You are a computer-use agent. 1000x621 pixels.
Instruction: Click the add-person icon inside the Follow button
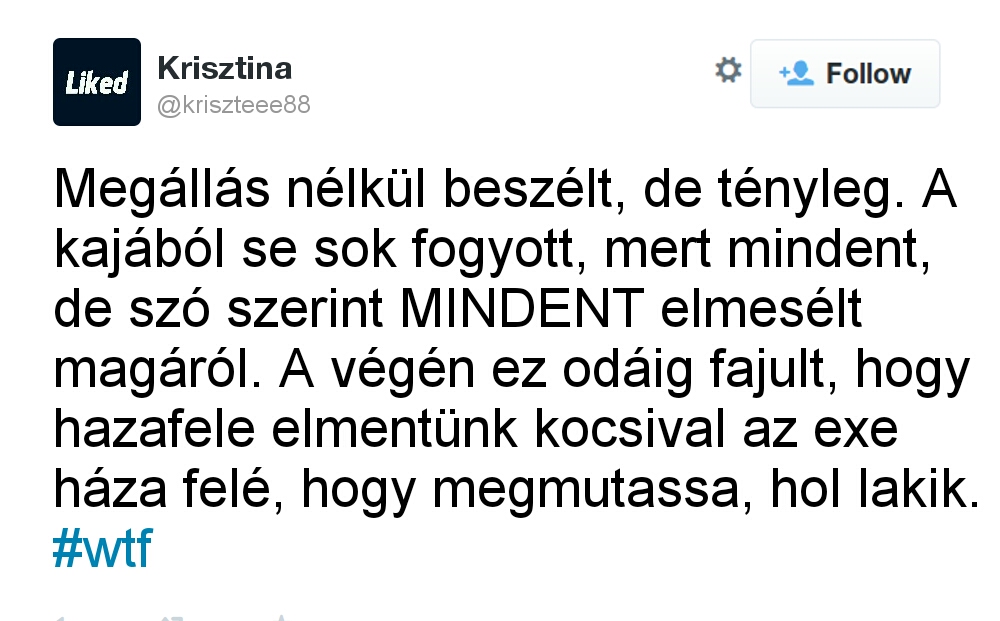click(x=796, y=73)
